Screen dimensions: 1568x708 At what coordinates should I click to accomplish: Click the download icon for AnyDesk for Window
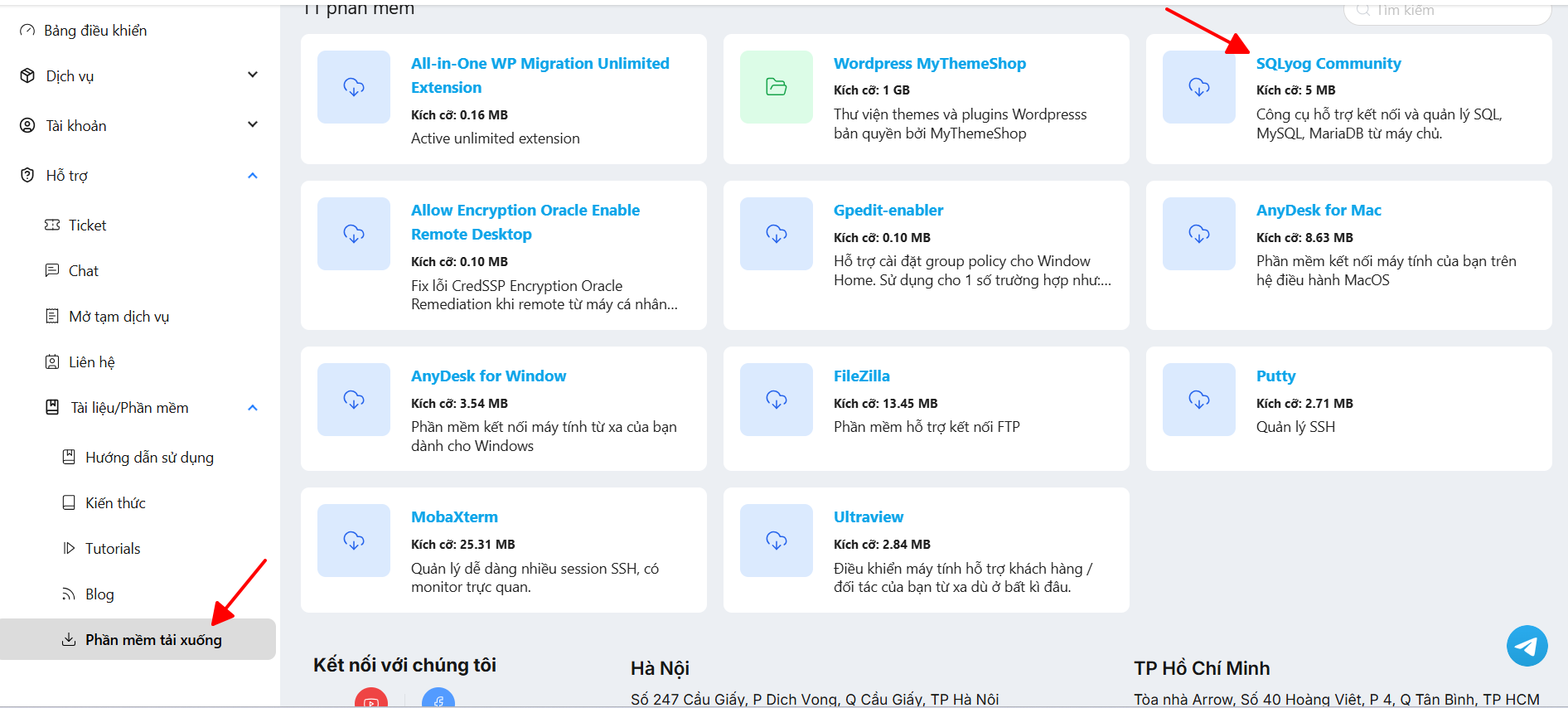coord(354,400)
